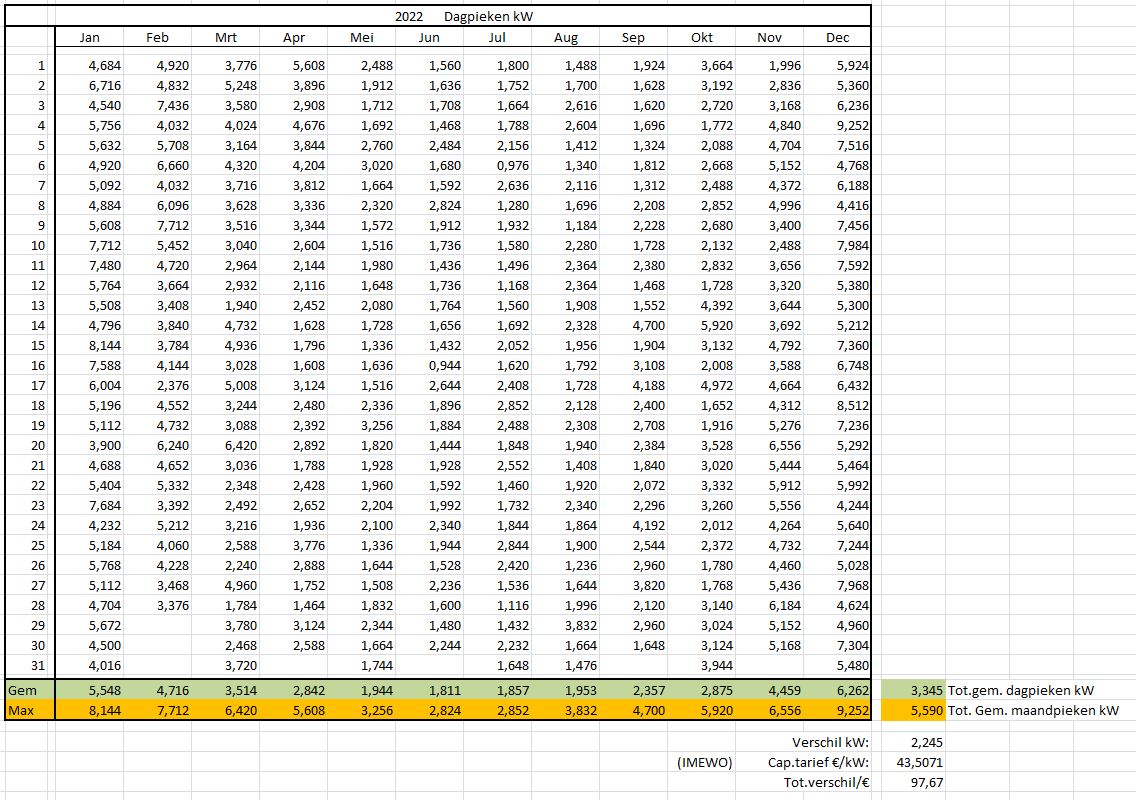Image resolution: width=1136 pixels, height=800 pixels.
Task: Click the "Verschil kW:" label cell
Action: (832, 742)
